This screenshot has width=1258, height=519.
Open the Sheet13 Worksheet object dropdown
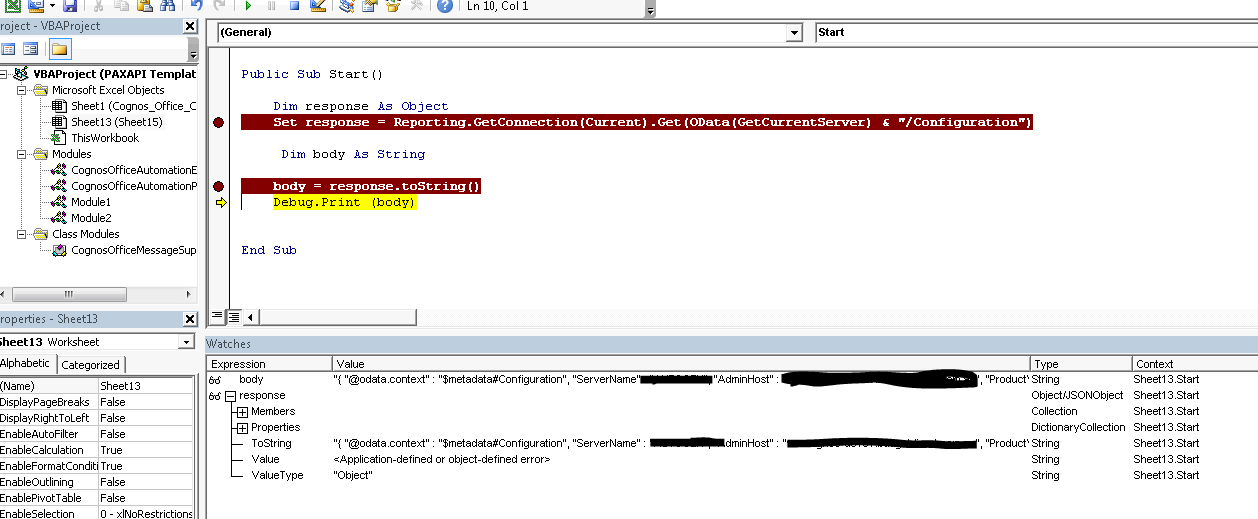[x=187, y=342]
